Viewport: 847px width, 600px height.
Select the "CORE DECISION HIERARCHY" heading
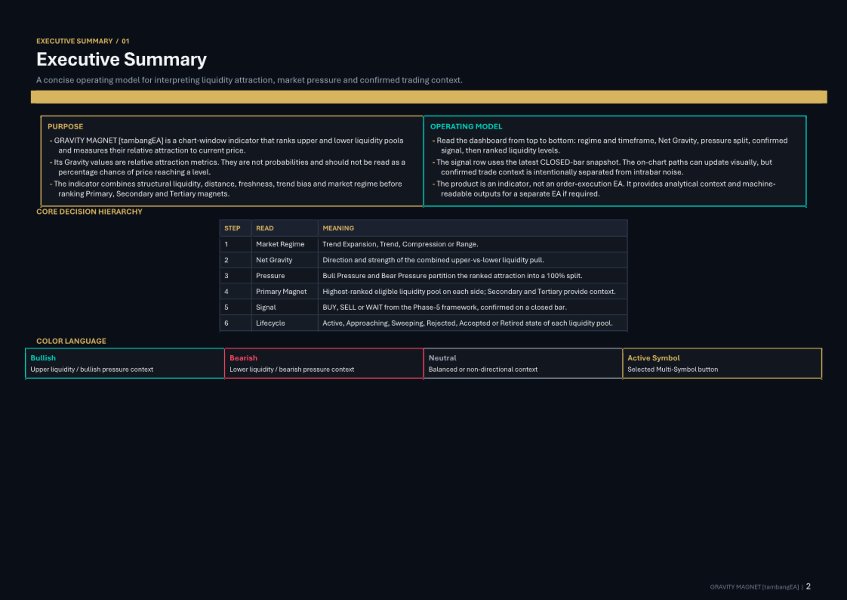point(89,212)
